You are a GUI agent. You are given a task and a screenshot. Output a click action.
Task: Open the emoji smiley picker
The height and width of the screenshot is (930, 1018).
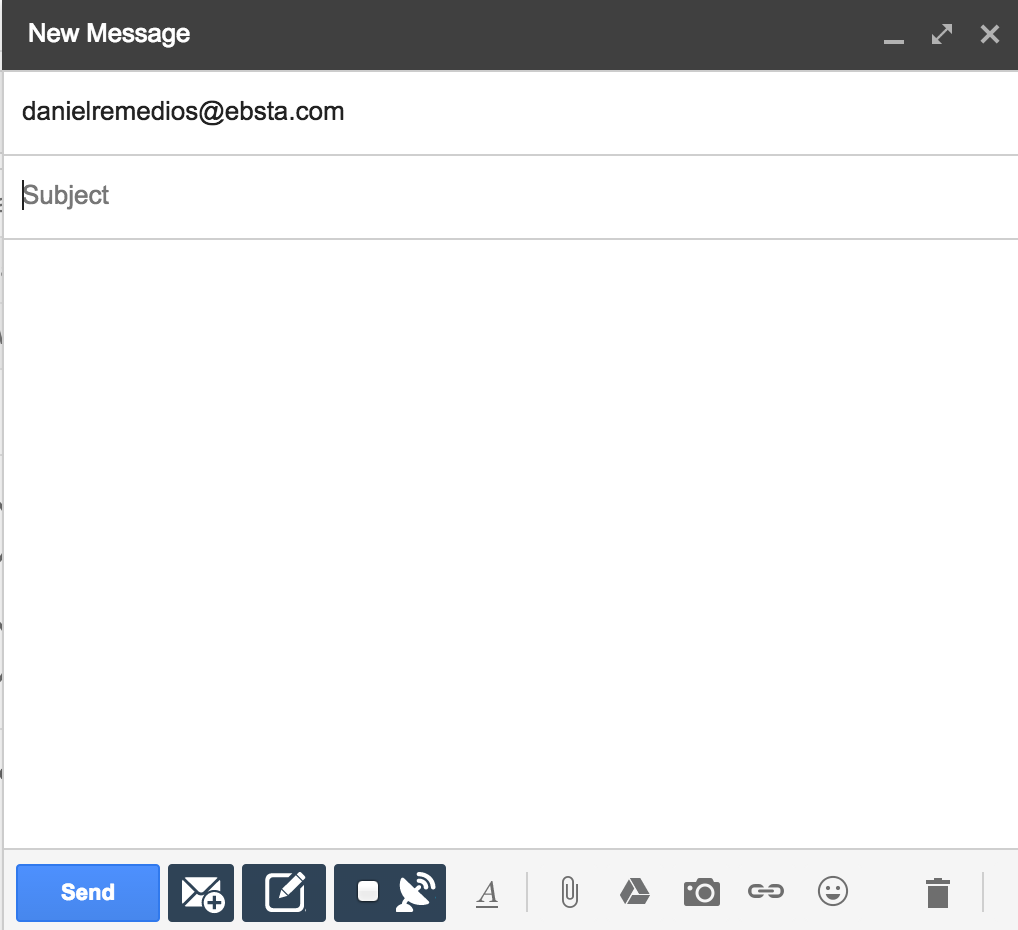[x=832, y=891]
